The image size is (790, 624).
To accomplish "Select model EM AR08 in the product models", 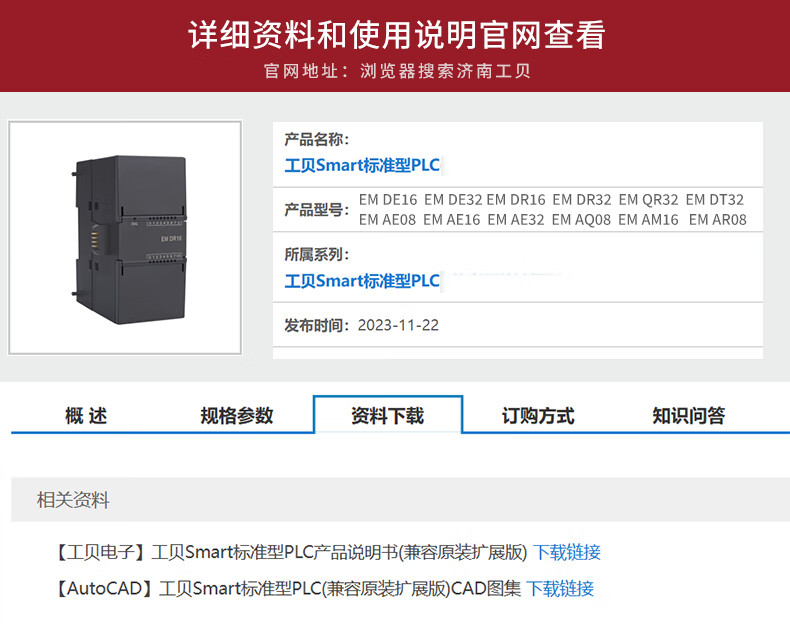I will point(717,220).
